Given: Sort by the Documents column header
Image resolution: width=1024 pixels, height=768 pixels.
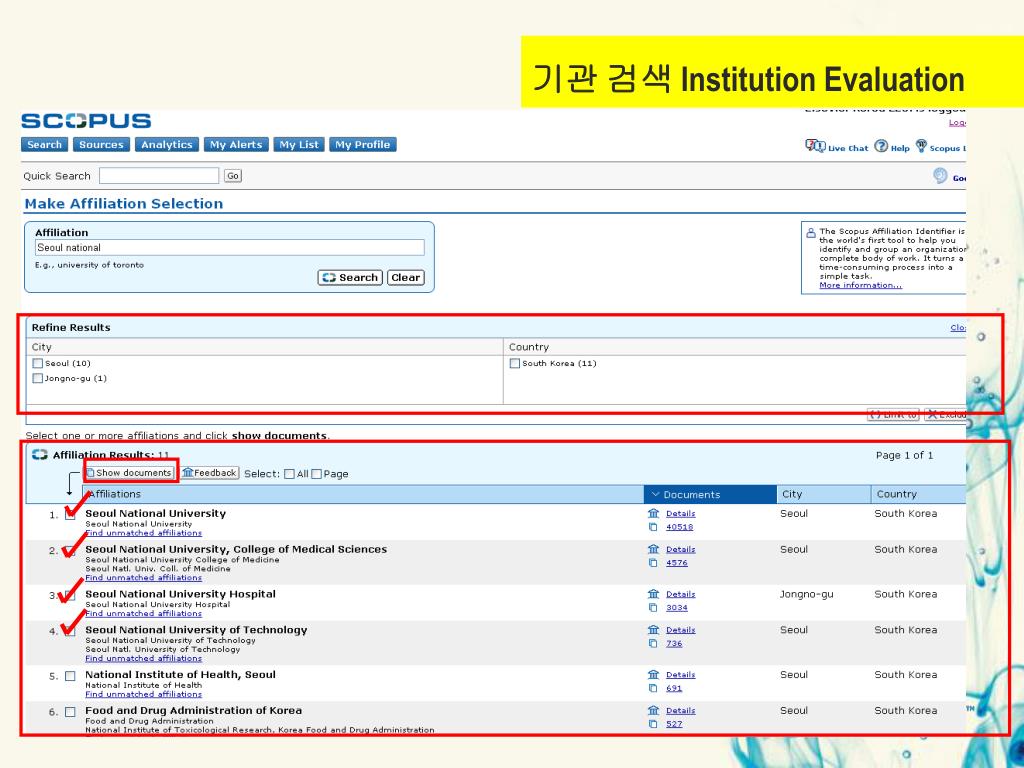Looking at the screenshot, I should click(710, 494).
